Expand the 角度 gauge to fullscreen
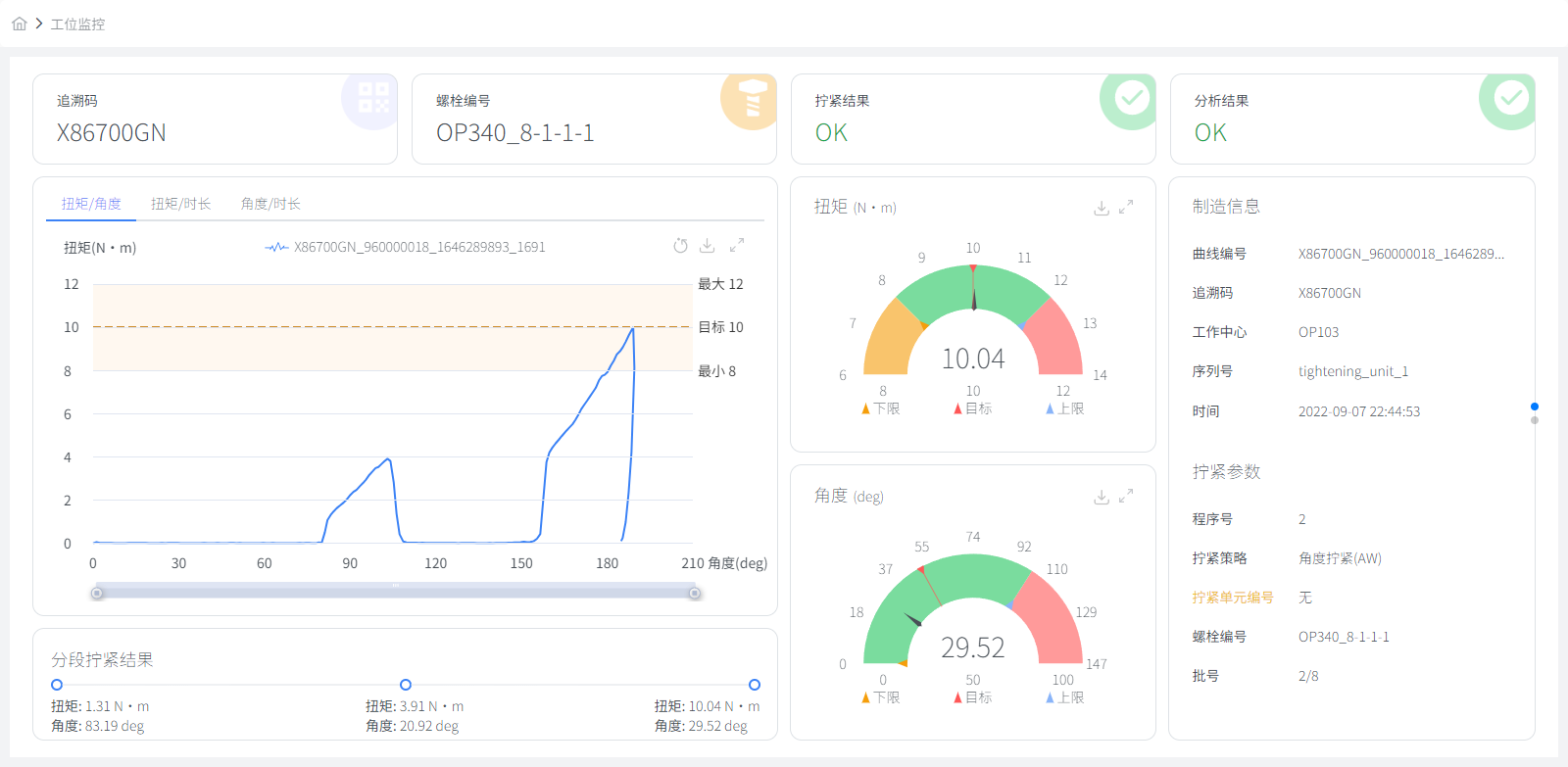1568x767 pixels. [x=1126, y=496]
